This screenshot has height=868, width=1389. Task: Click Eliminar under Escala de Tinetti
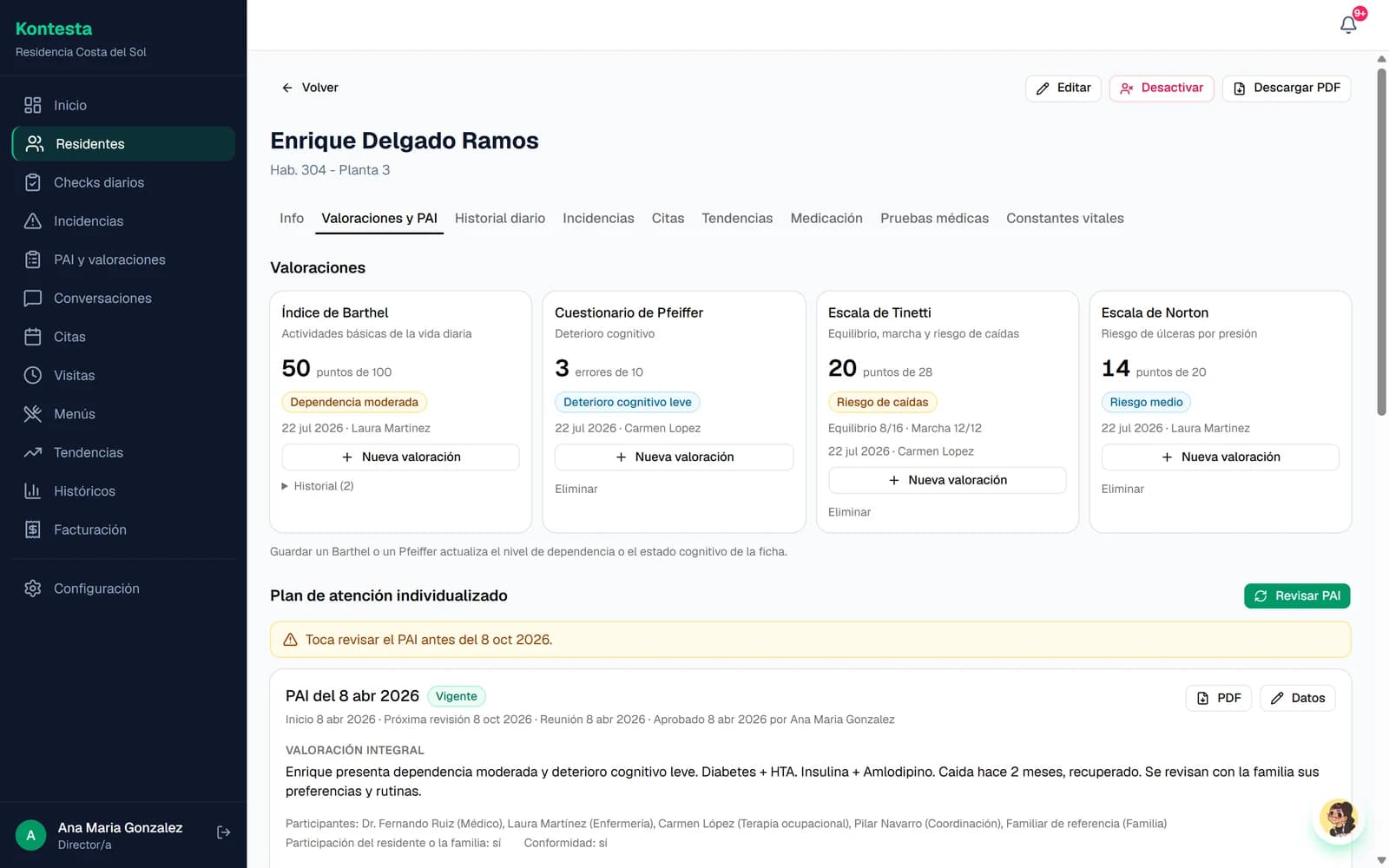click(x=849, y=512)
